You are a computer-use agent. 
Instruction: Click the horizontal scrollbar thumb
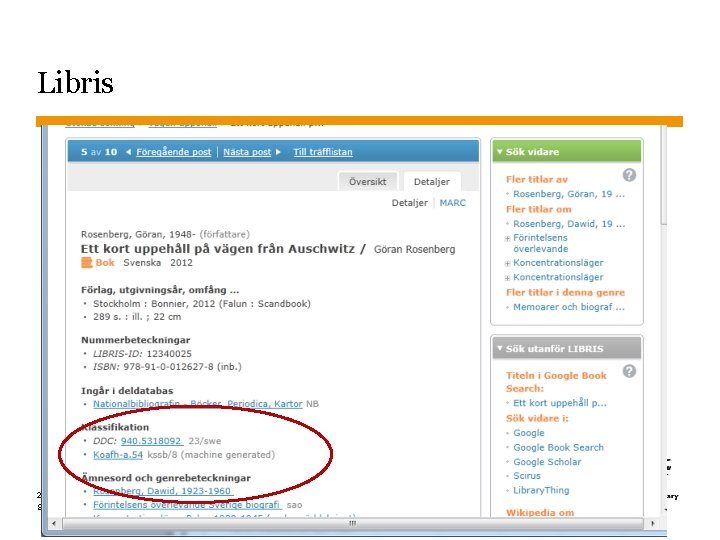click(x=352, y=523)
